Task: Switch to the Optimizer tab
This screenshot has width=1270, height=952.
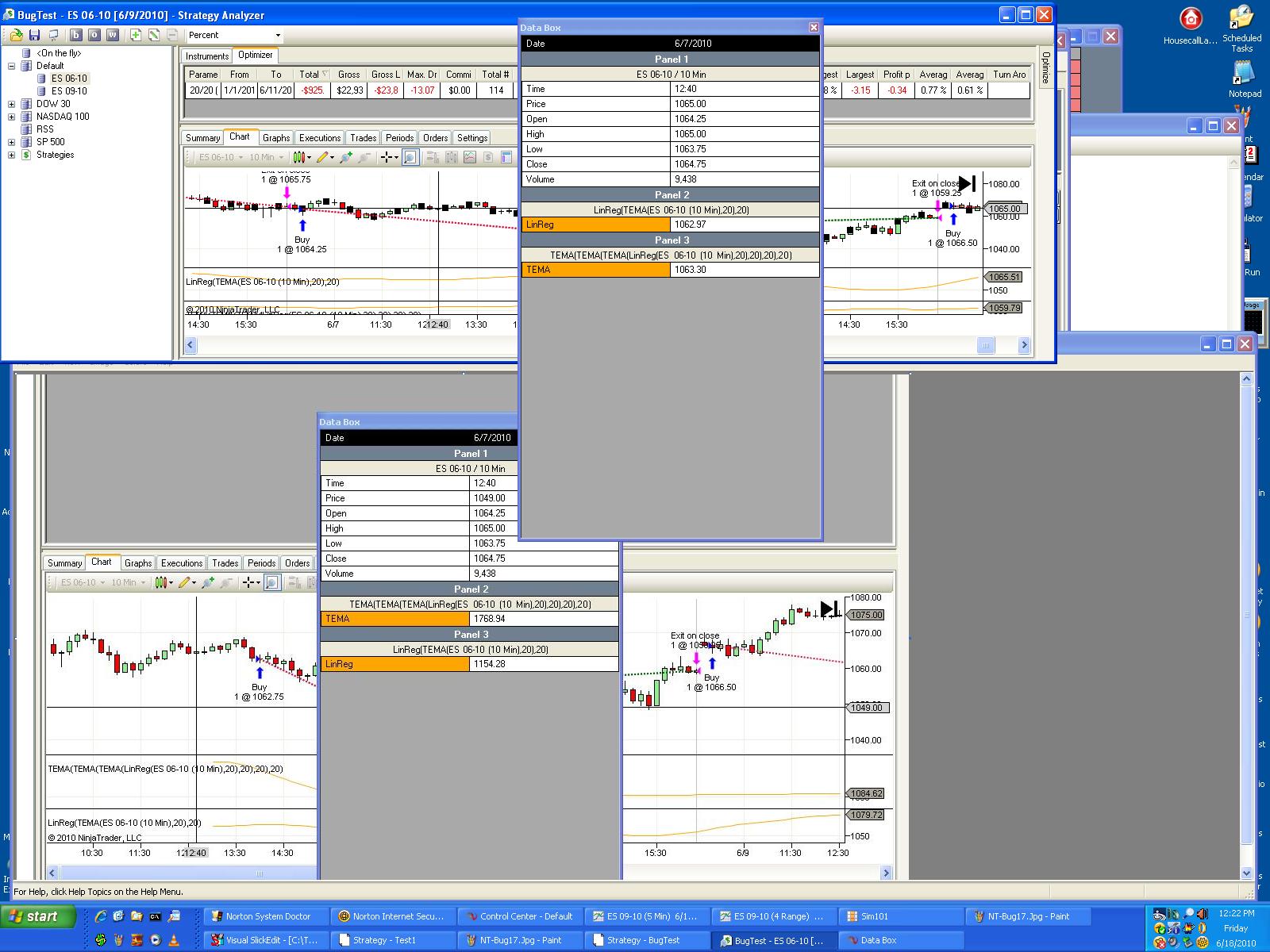Action: [256, 55]
